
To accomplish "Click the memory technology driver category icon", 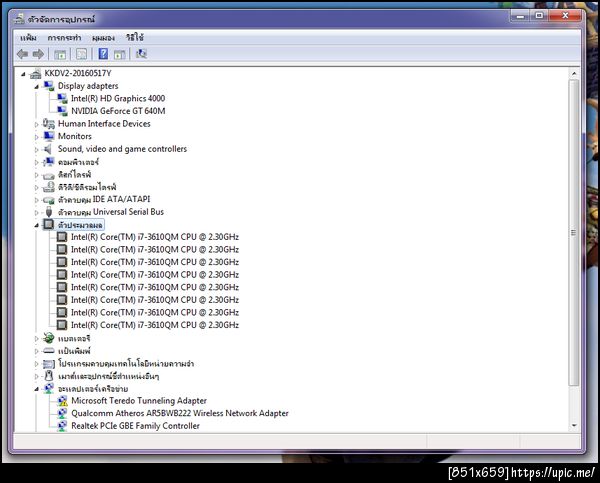I will pos(49,364).
